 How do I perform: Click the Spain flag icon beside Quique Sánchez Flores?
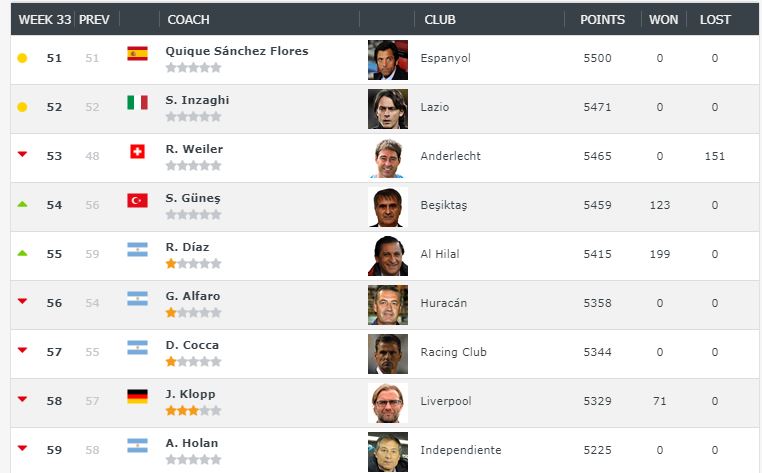pyautogui.click(x=138, y=53)
